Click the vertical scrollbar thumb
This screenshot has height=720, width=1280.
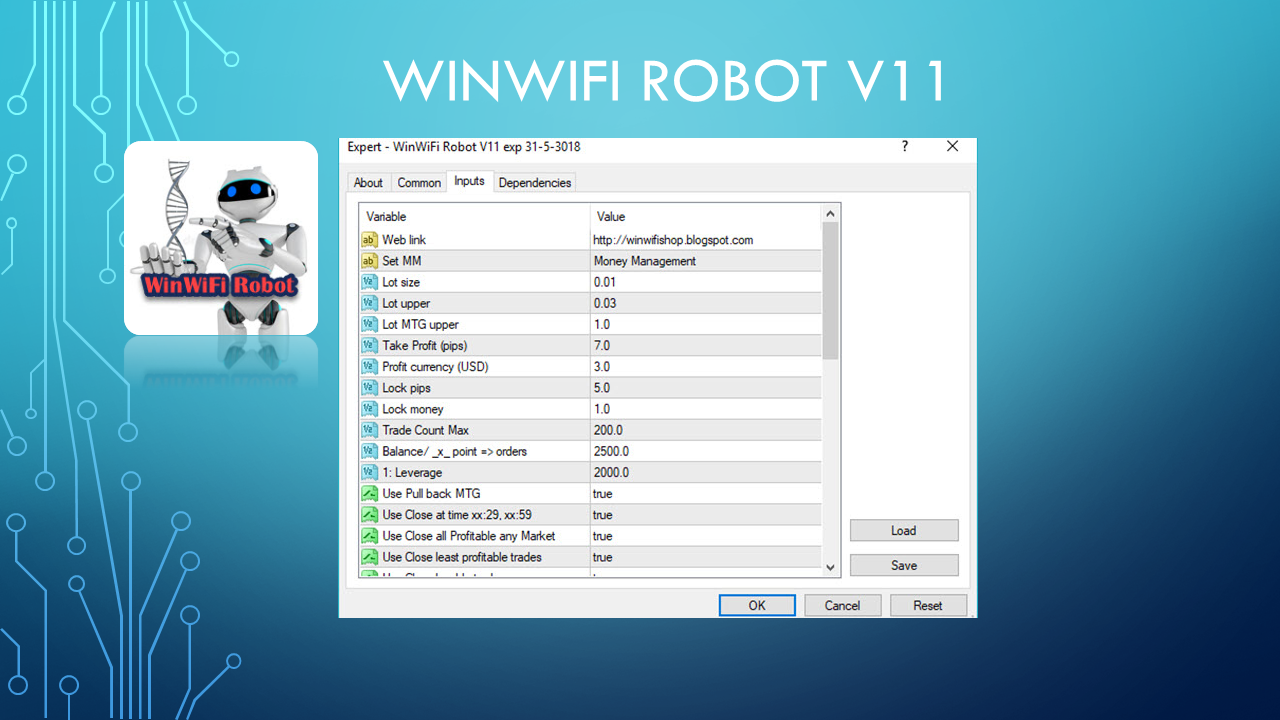830,290
